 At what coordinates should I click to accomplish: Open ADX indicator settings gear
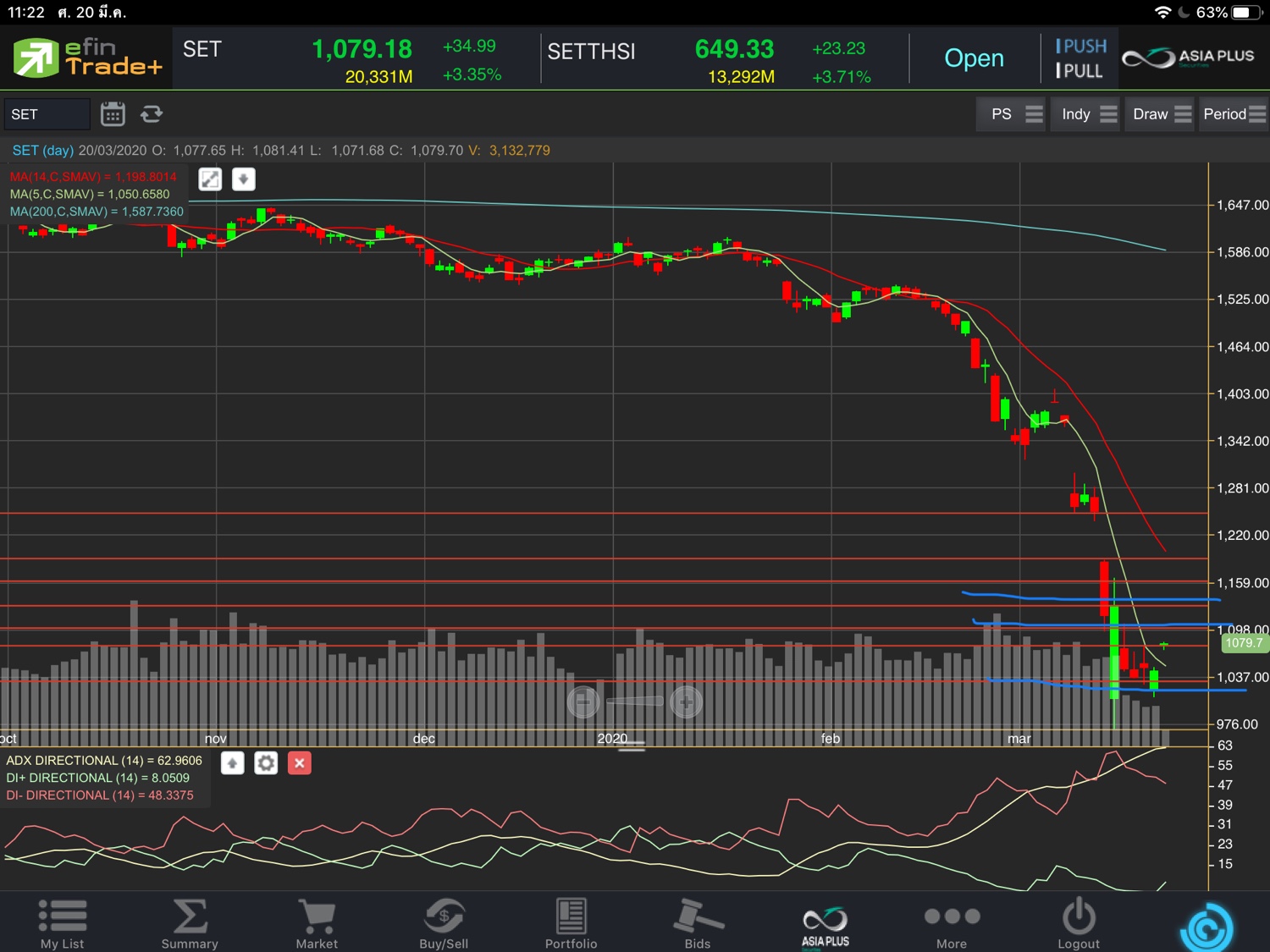pos(266,763)
